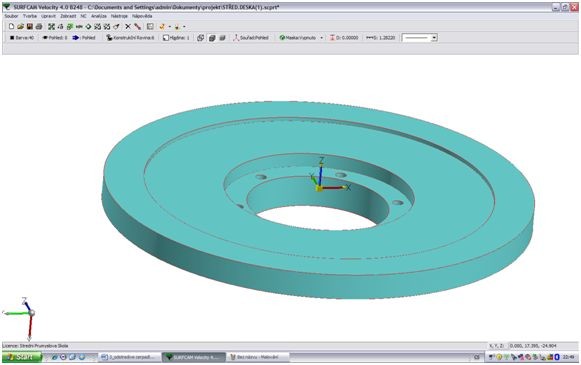
Task: Click the Barva color swatch
Action: point(12,38)
